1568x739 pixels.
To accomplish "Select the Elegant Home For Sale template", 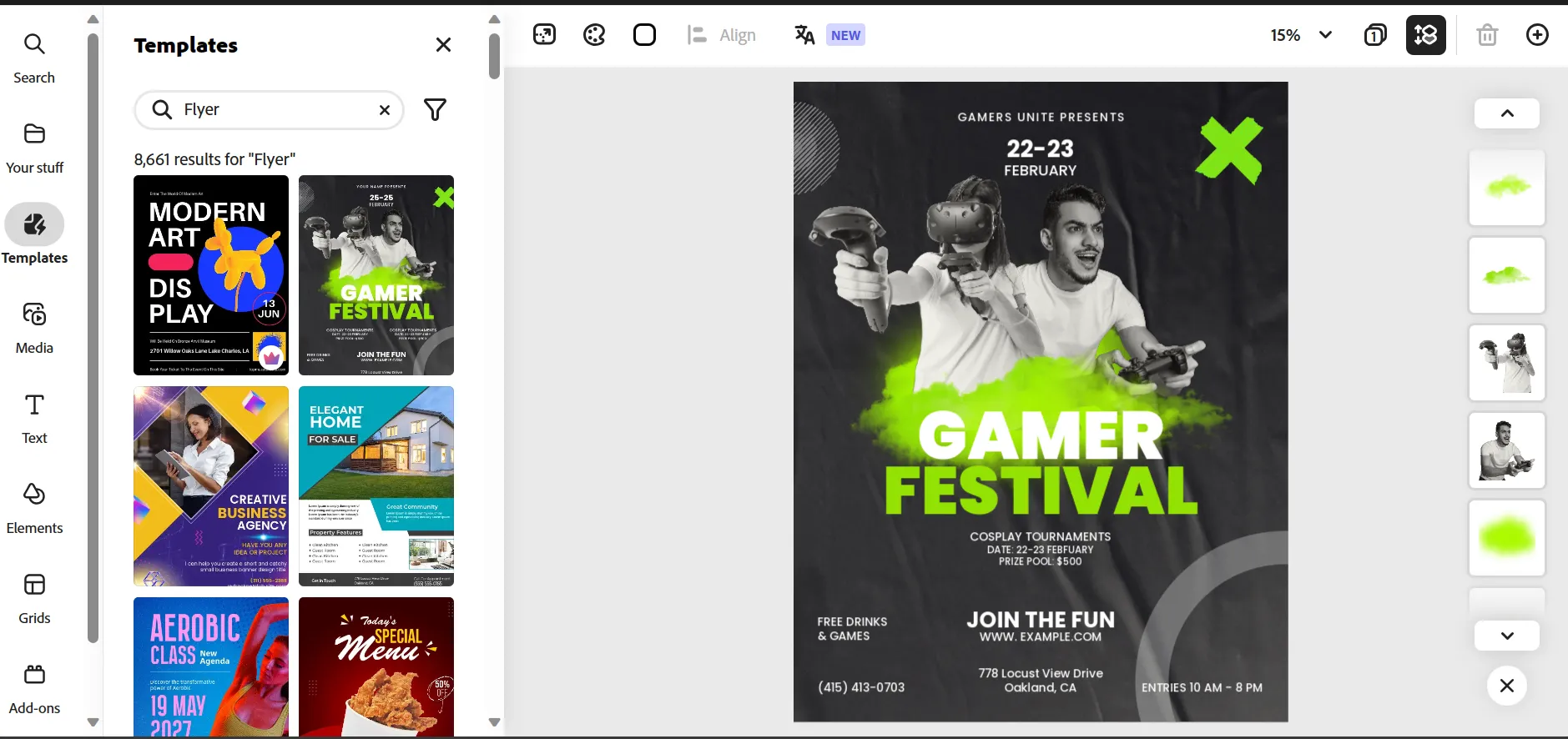I will pos(376,486).
